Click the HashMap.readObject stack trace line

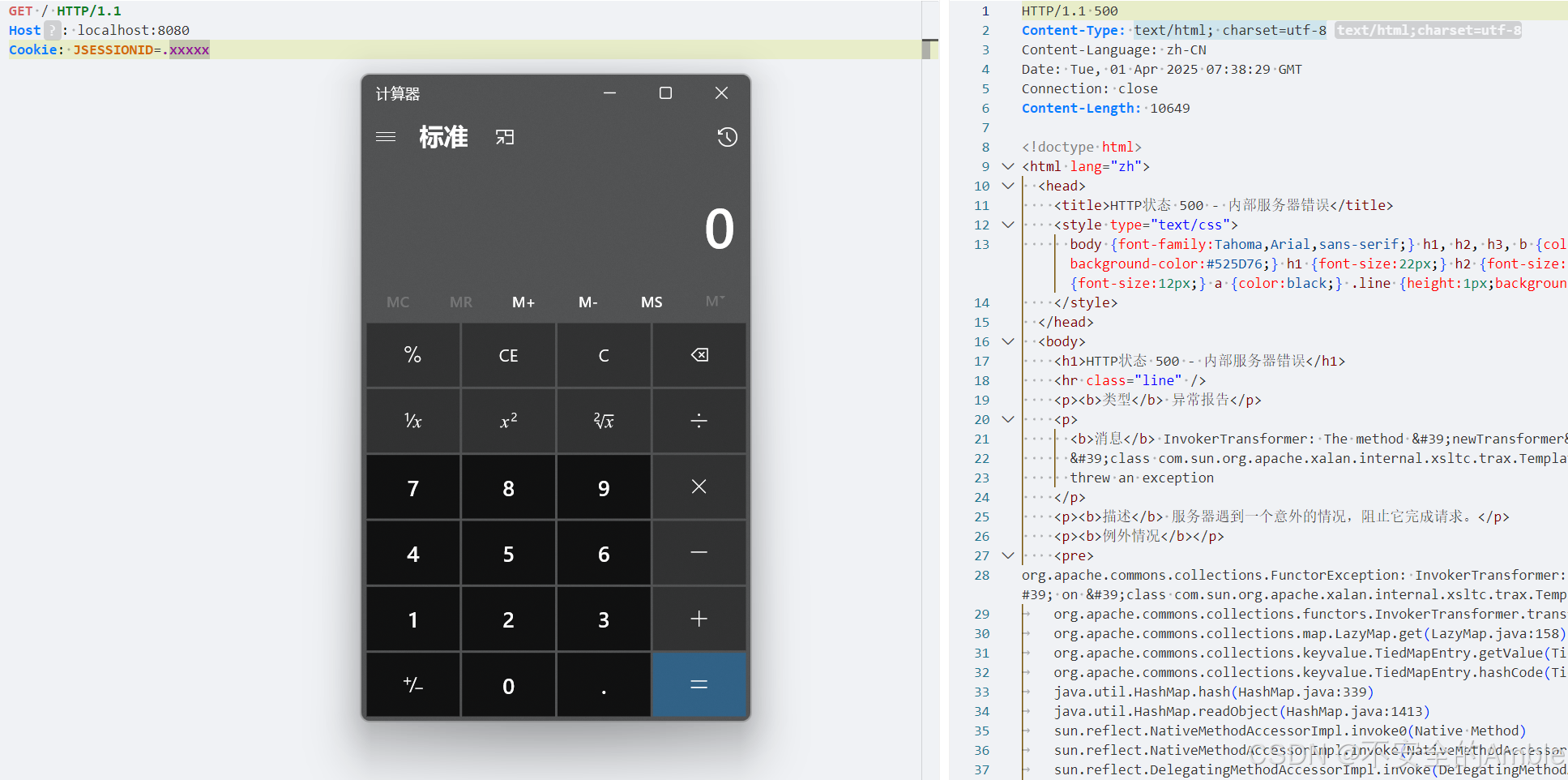click(x=1242, y=711)
